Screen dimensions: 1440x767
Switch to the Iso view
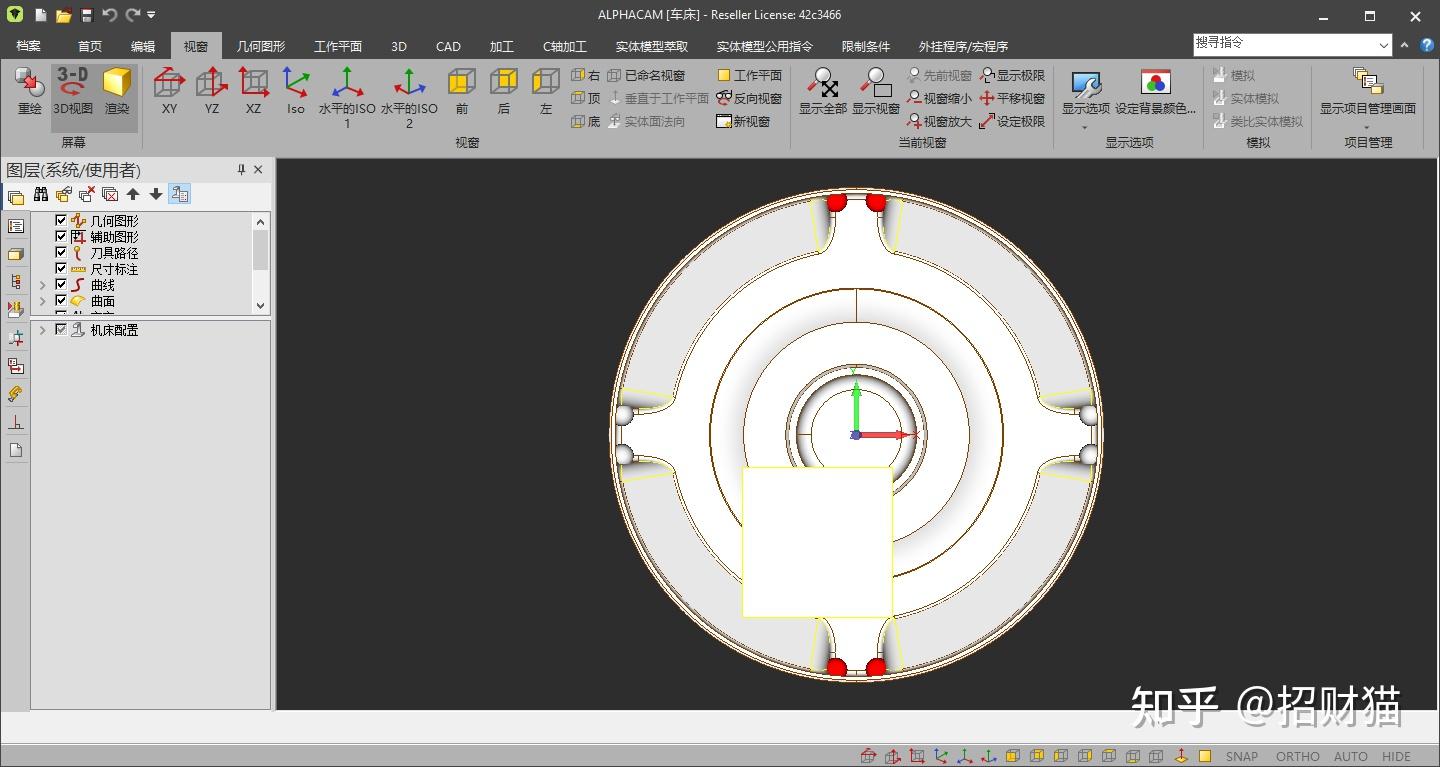coord(295,84)
